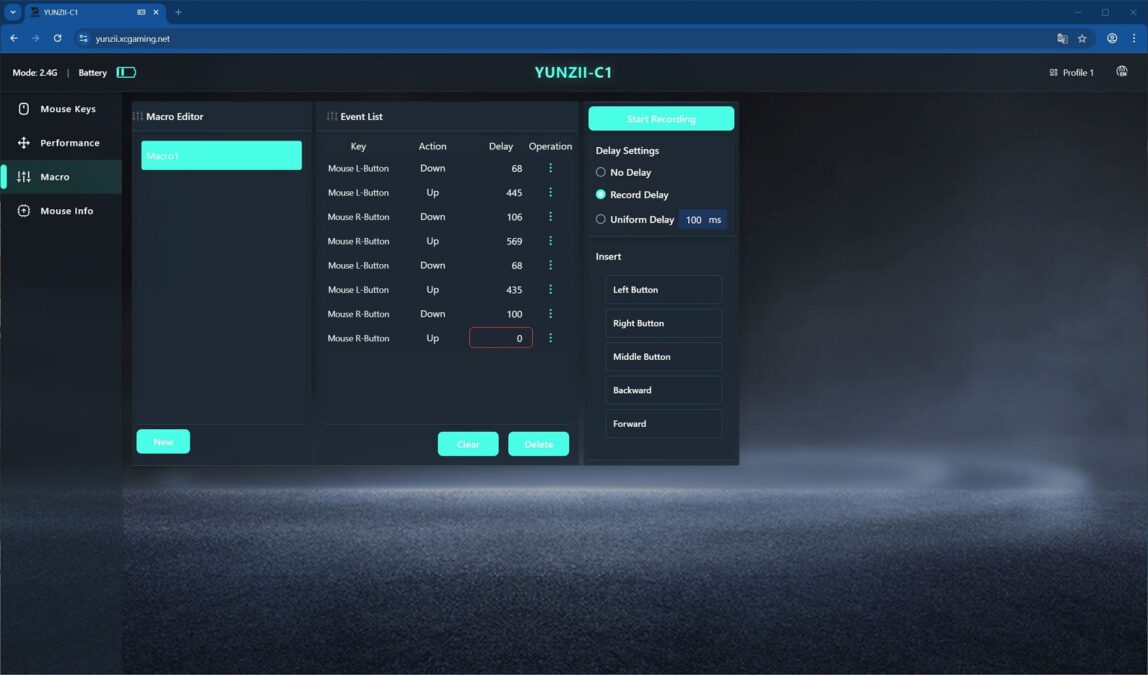This screenshot has height=675, width=1148.
Task: Select Macro1 in the Macro Editor list
Action: [x=221, y=155]
